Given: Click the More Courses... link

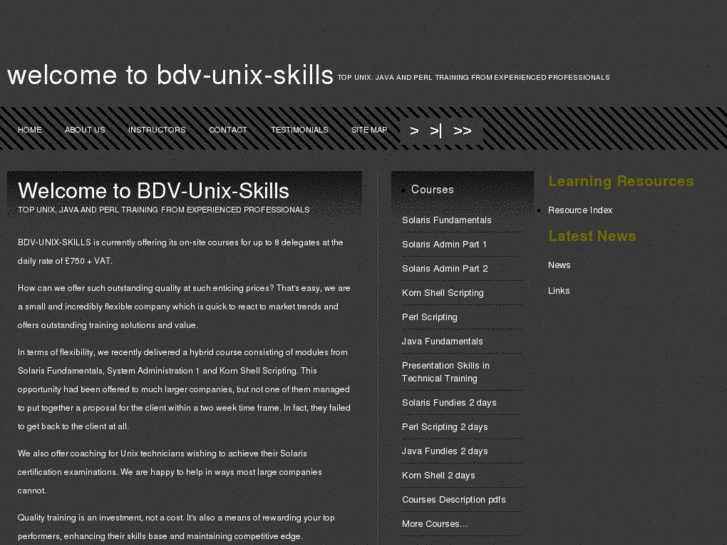Looking at the screenshot, I should (x=434, y=524).
